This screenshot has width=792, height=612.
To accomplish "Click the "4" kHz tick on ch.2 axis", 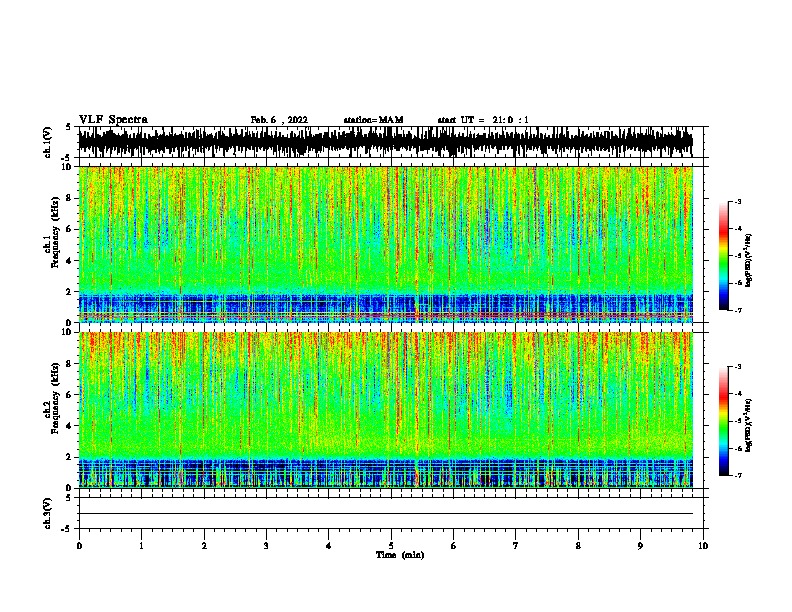I will click(70, 426).
